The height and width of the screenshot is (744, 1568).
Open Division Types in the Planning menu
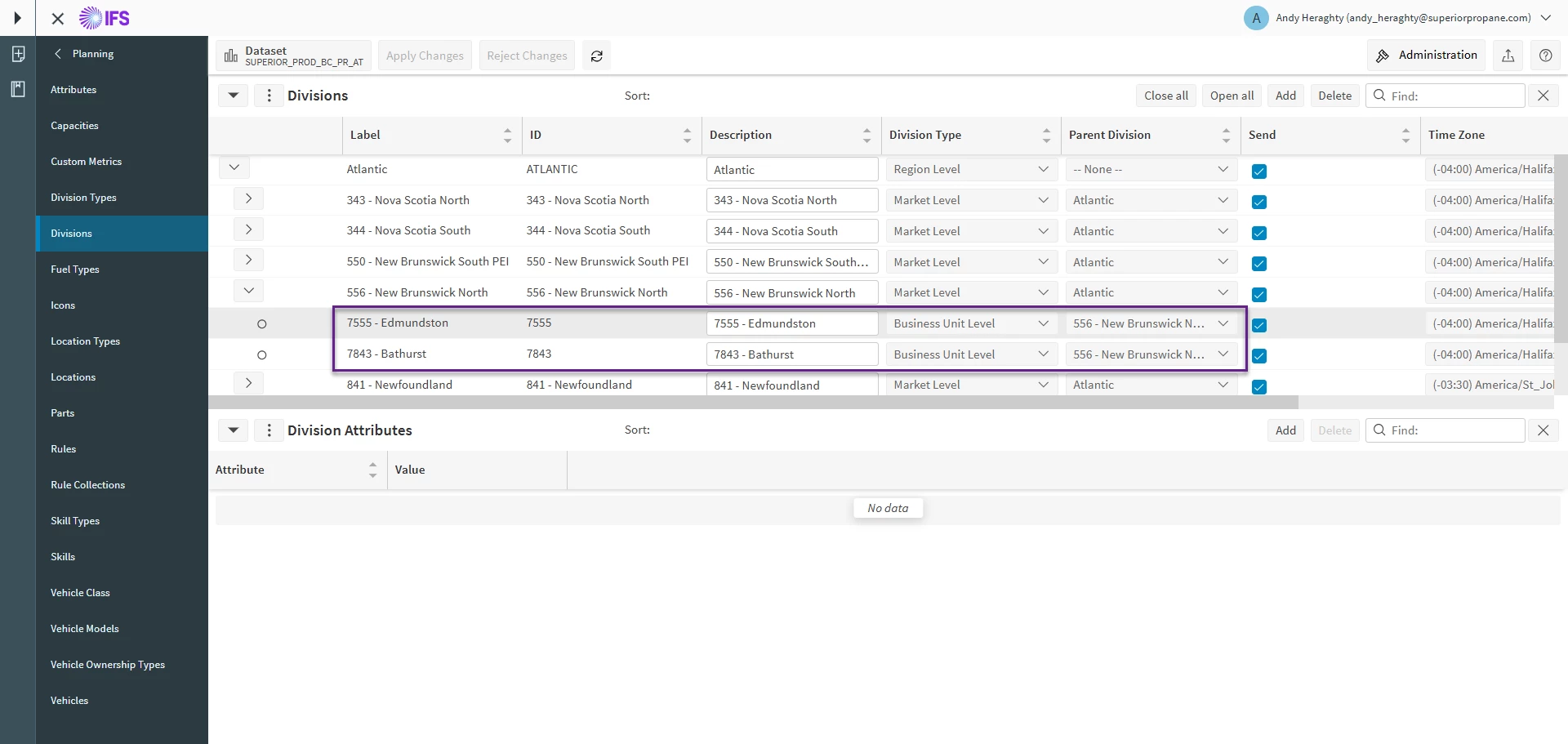click(83, 198)
